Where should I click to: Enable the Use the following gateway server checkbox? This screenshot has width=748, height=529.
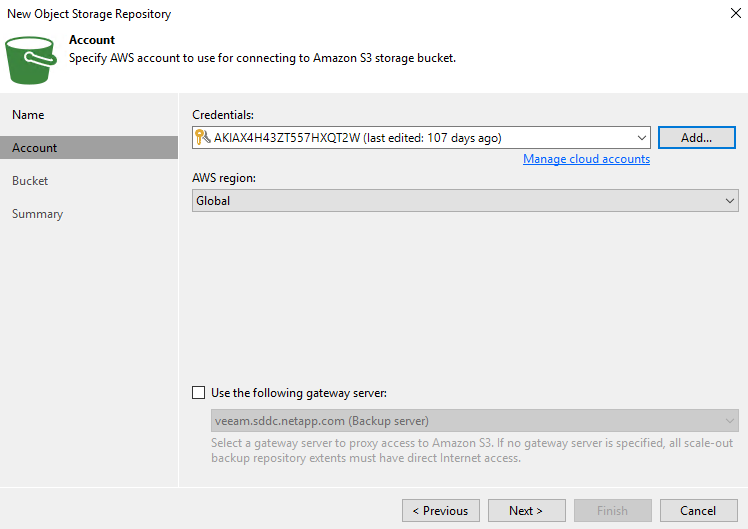[x=198, y=393]
